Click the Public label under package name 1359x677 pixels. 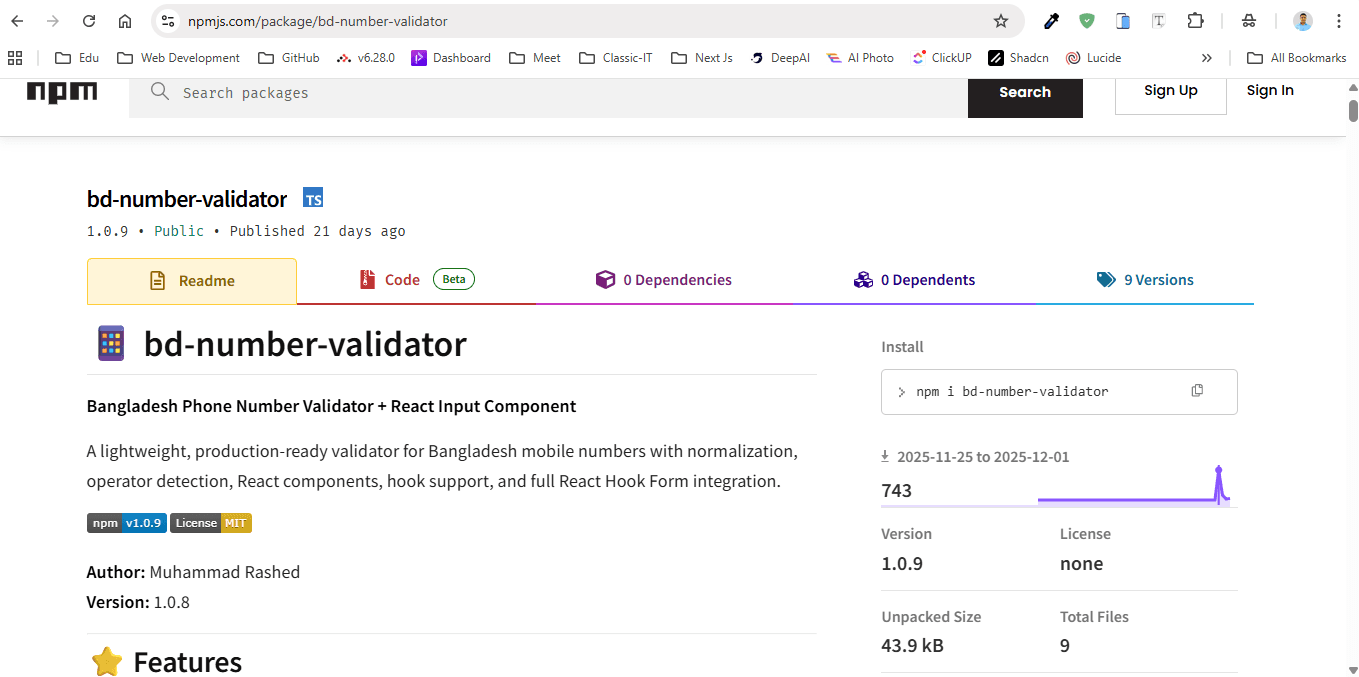tap(179, 231)
